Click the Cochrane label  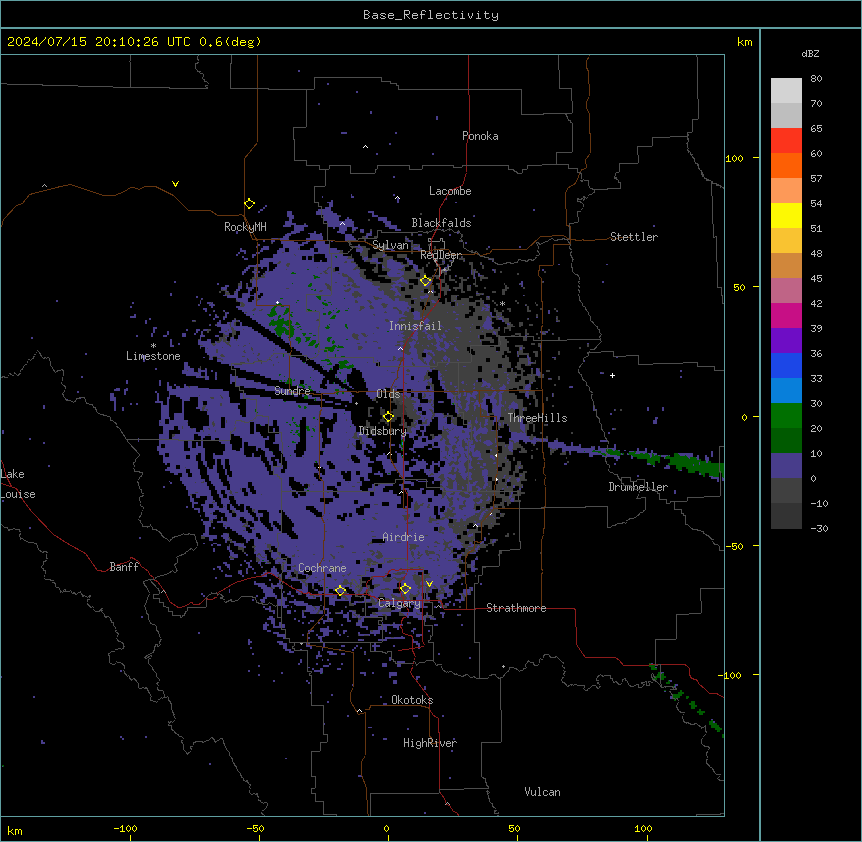(322, 568)
